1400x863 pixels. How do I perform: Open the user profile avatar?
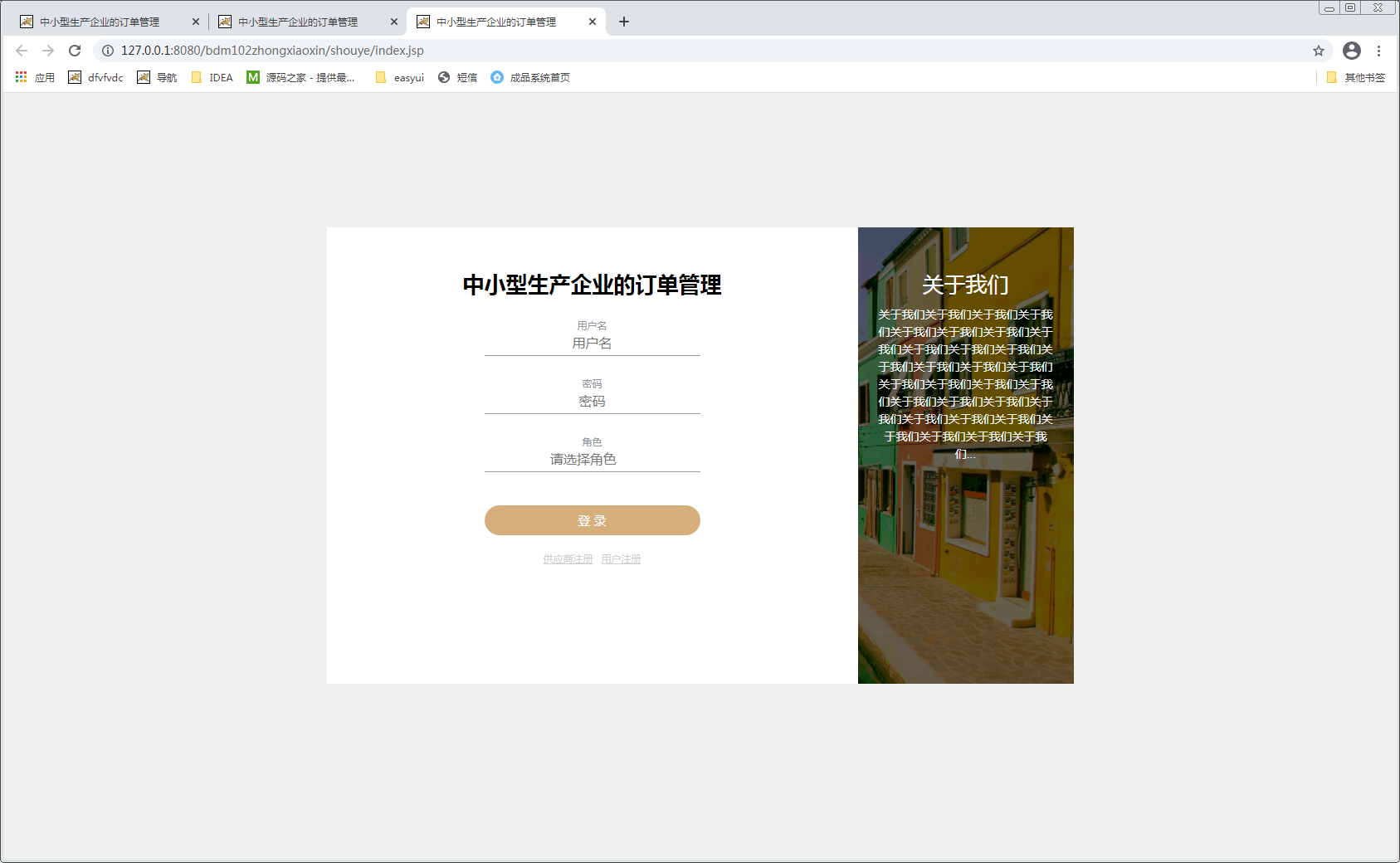1352,51
